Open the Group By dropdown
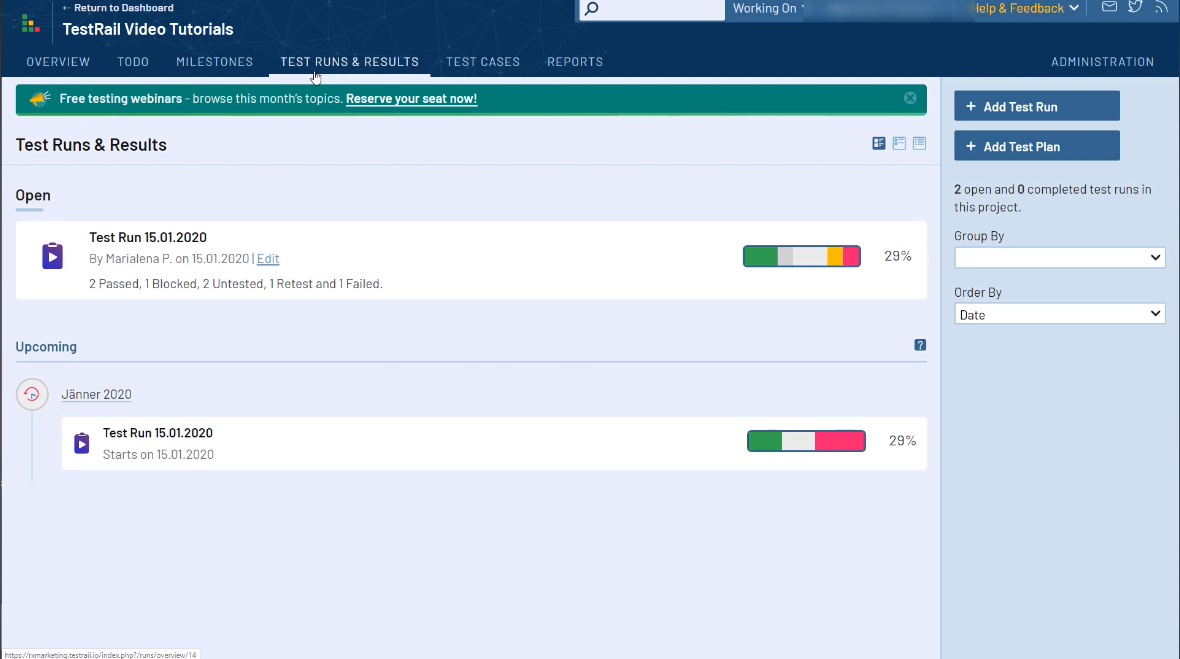 point(1059,258)
